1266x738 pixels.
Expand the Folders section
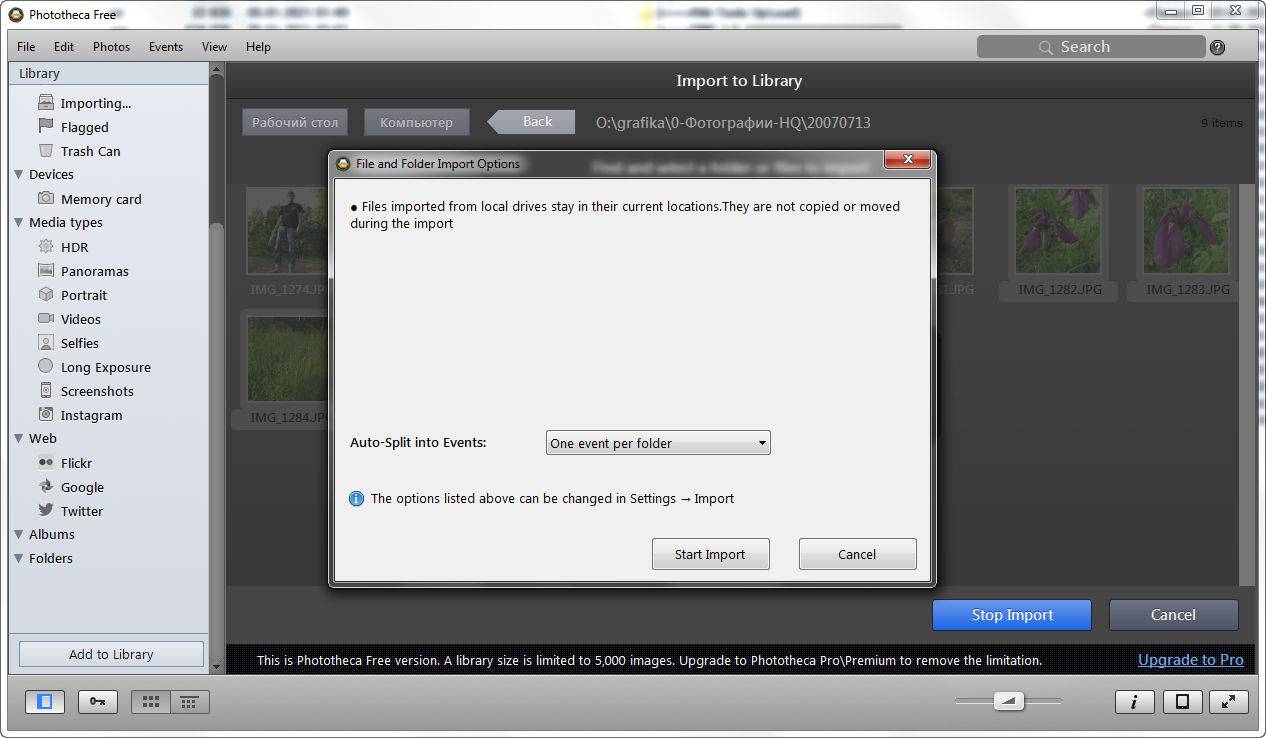[18, 558]
